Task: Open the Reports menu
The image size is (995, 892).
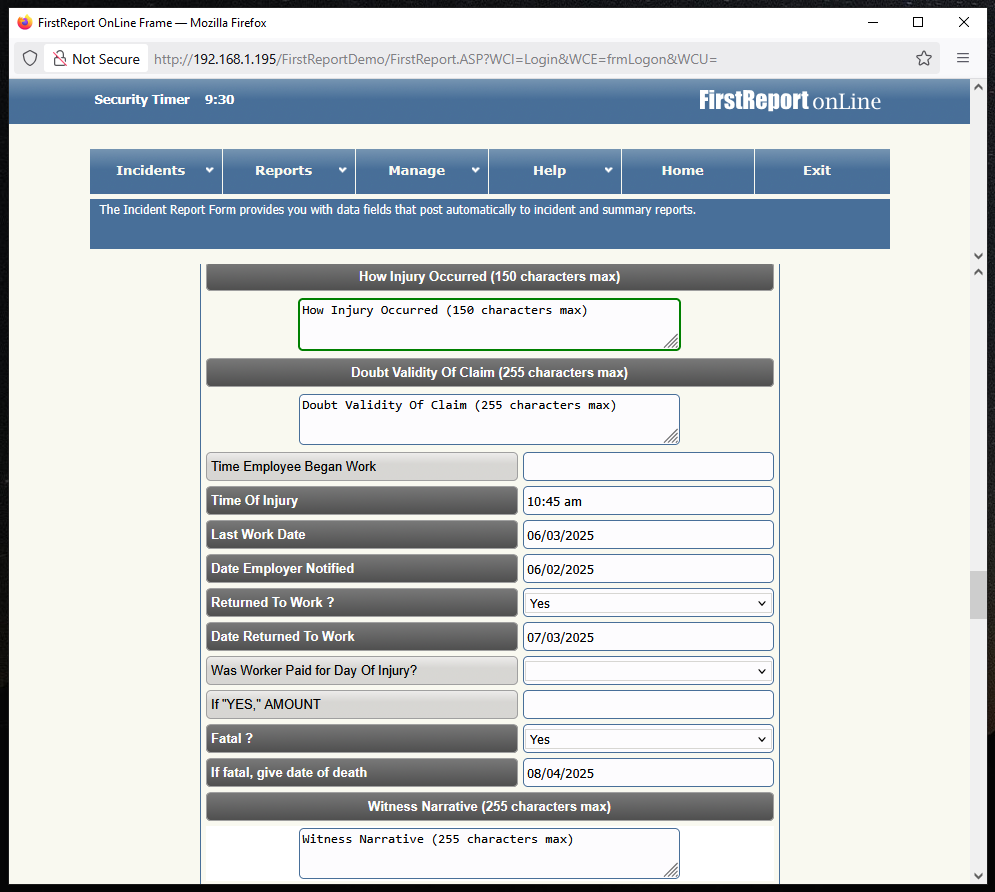Action: click(289, 171)
